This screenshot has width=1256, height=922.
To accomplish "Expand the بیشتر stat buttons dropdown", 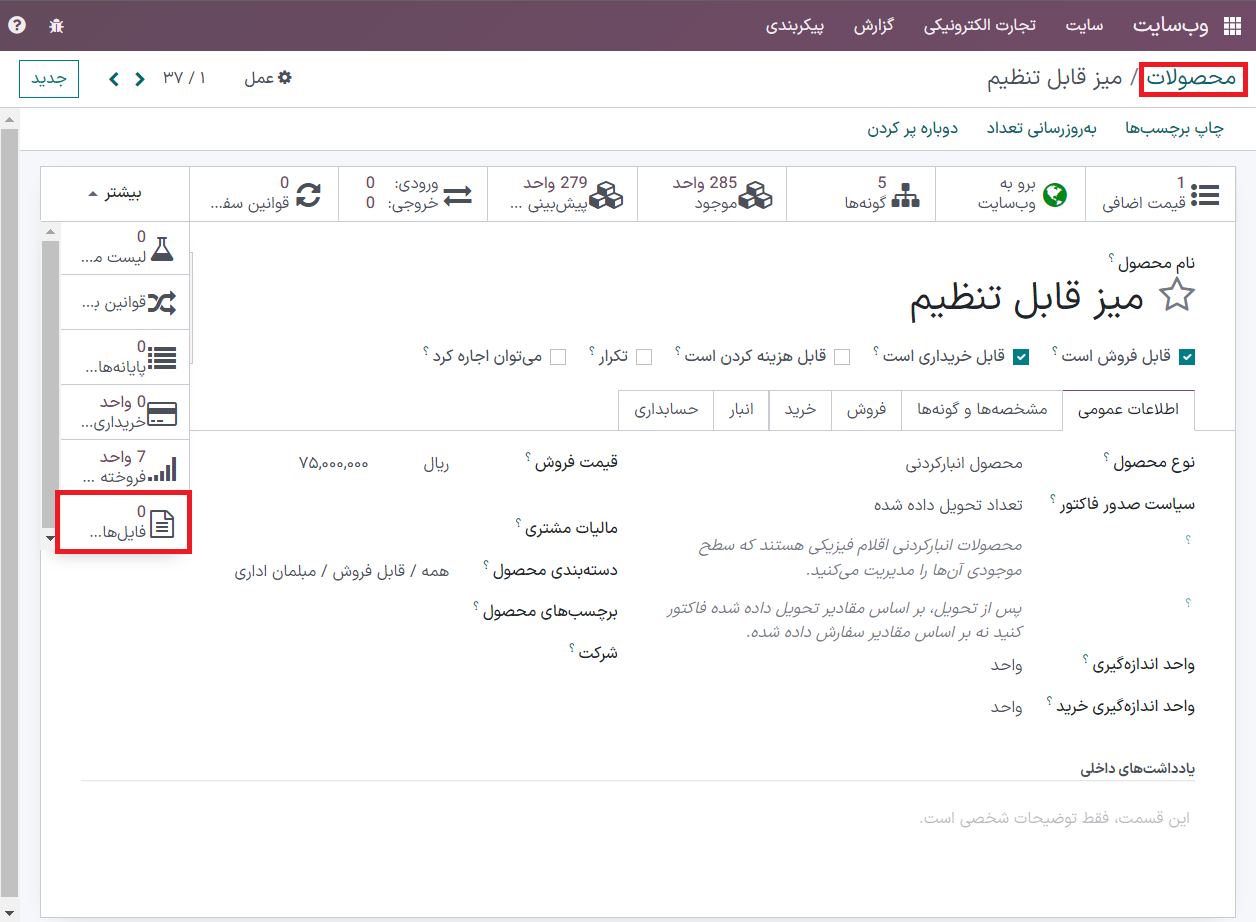I will click(114, 194).
